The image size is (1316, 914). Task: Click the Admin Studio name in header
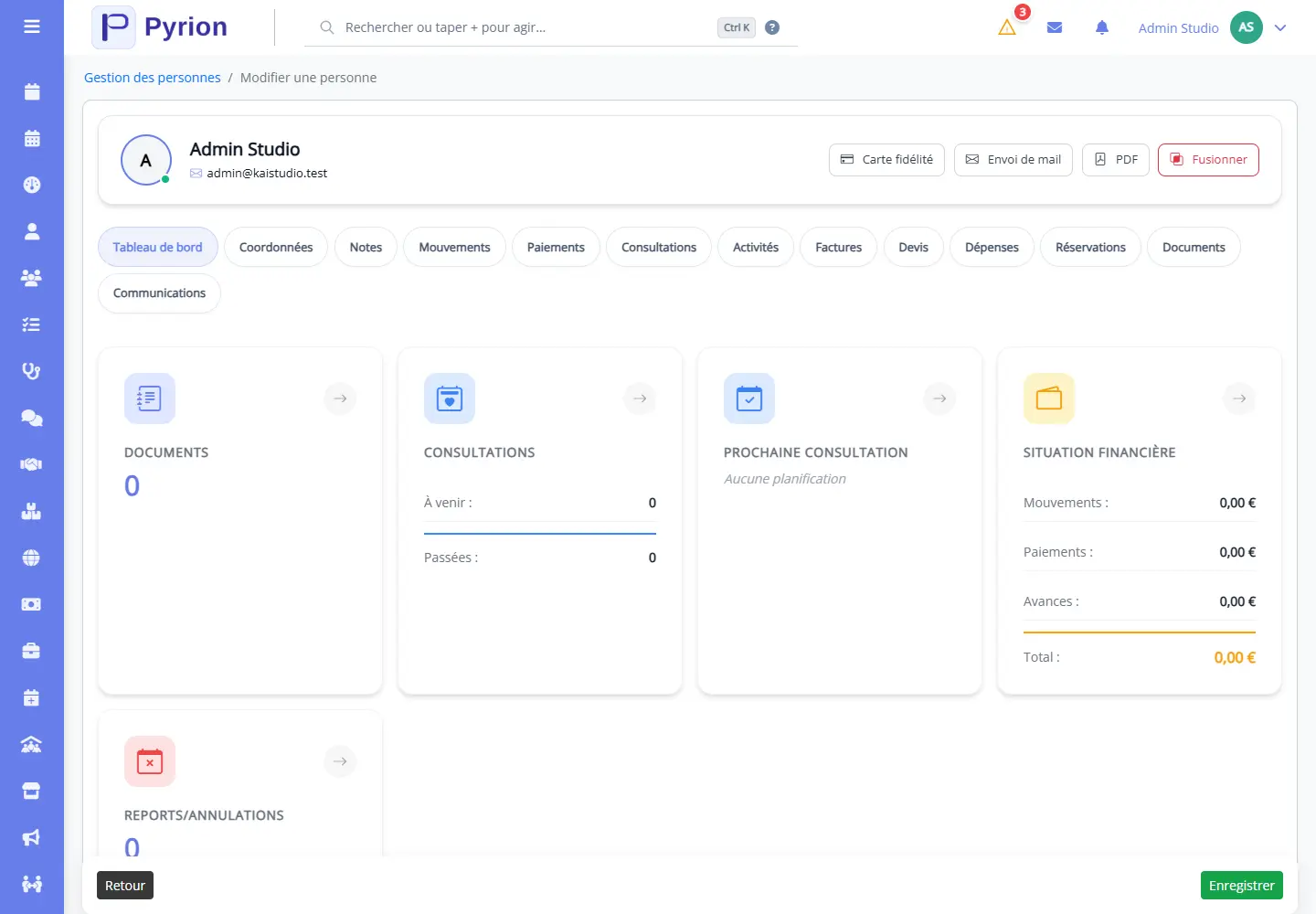pyautogui.click(x=1179, y=28)
